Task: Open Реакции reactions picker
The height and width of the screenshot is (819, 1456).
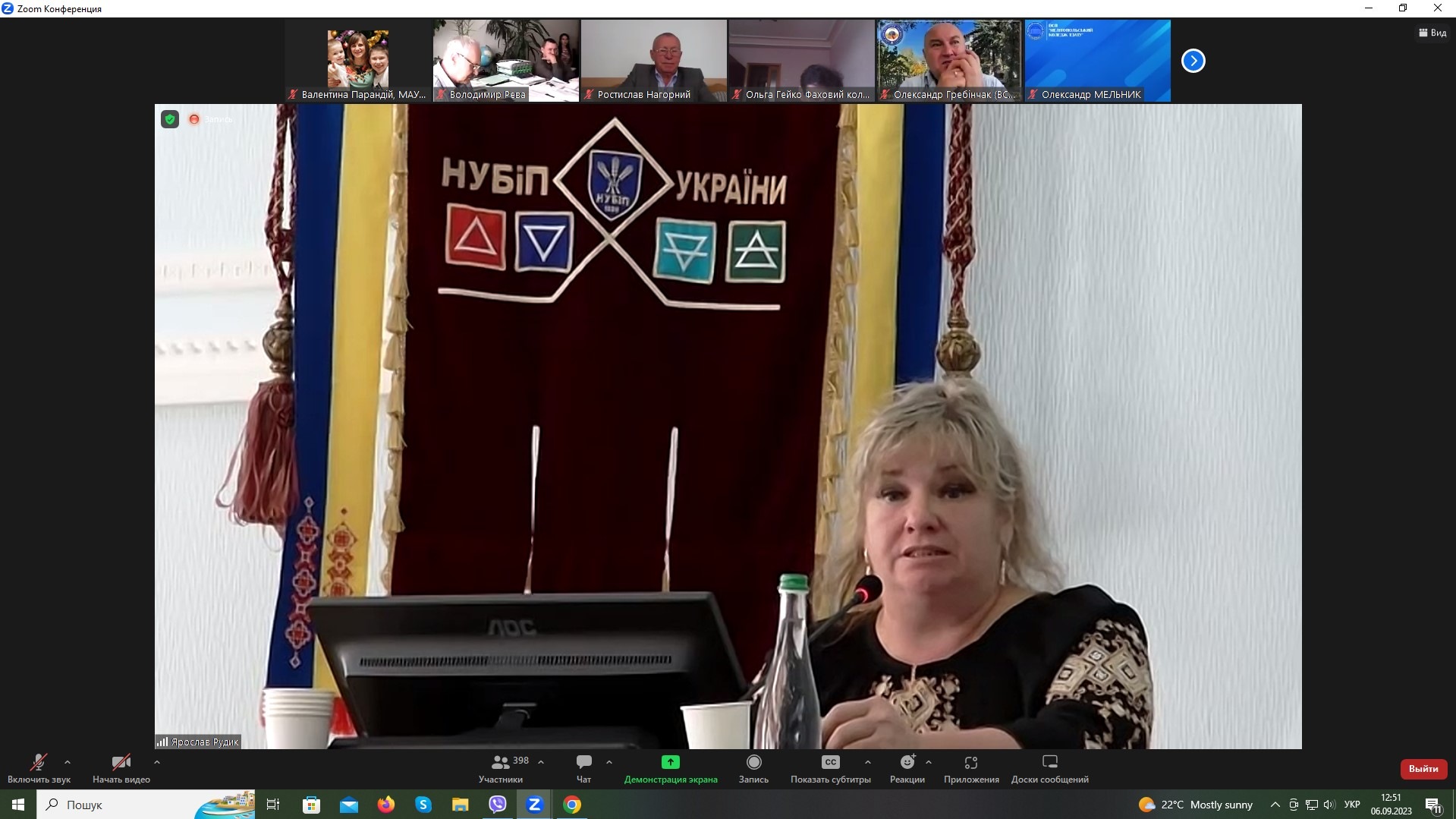Action: pos(907,768)
